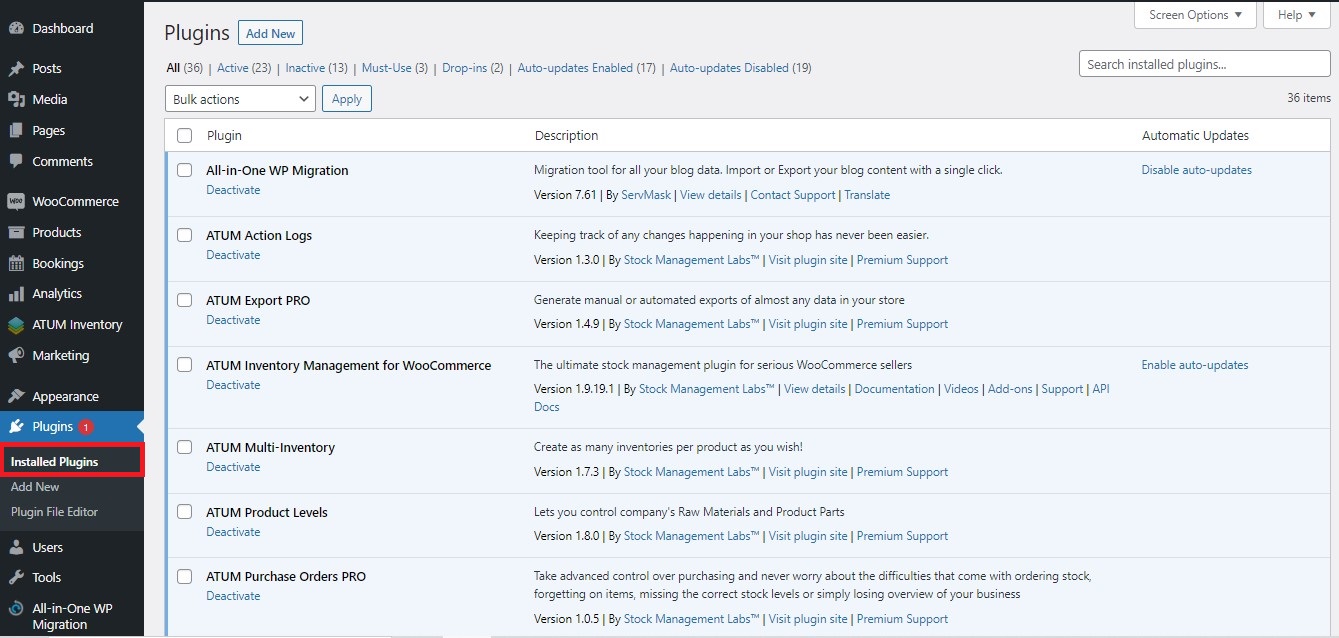The image size is (1339, 638).
Task: Check the All-in-One WP Migration checkbox
Action: (x=184, y=170)
